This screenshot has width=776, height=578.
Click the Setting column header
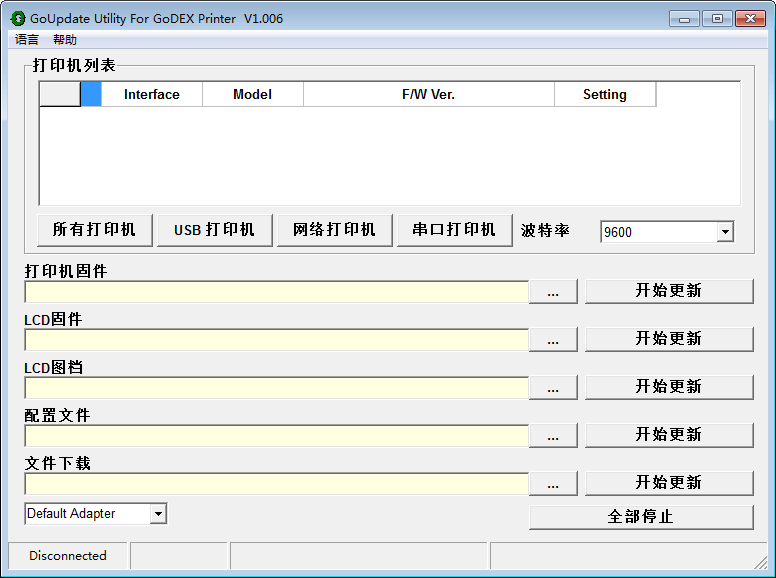605,94
